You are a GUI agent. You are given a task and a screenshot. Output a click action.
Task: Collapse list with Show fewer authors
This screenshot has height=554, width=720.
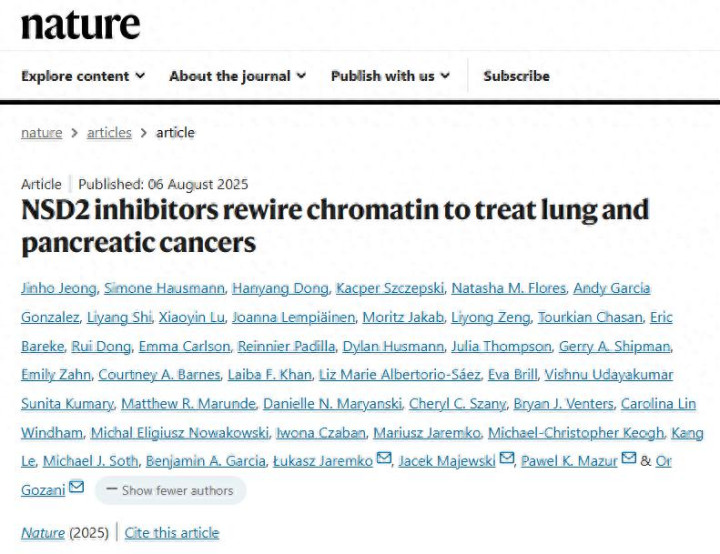[170, 491]
